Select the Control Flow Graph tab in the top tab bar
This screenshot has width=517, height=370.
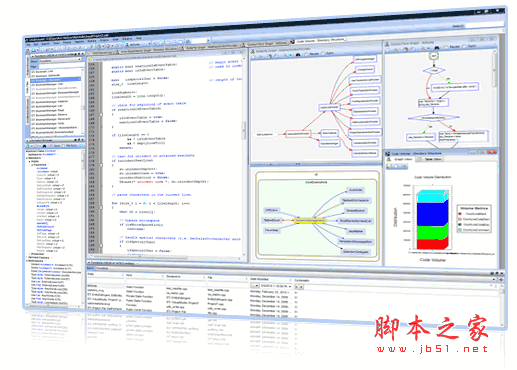(267, 43)
